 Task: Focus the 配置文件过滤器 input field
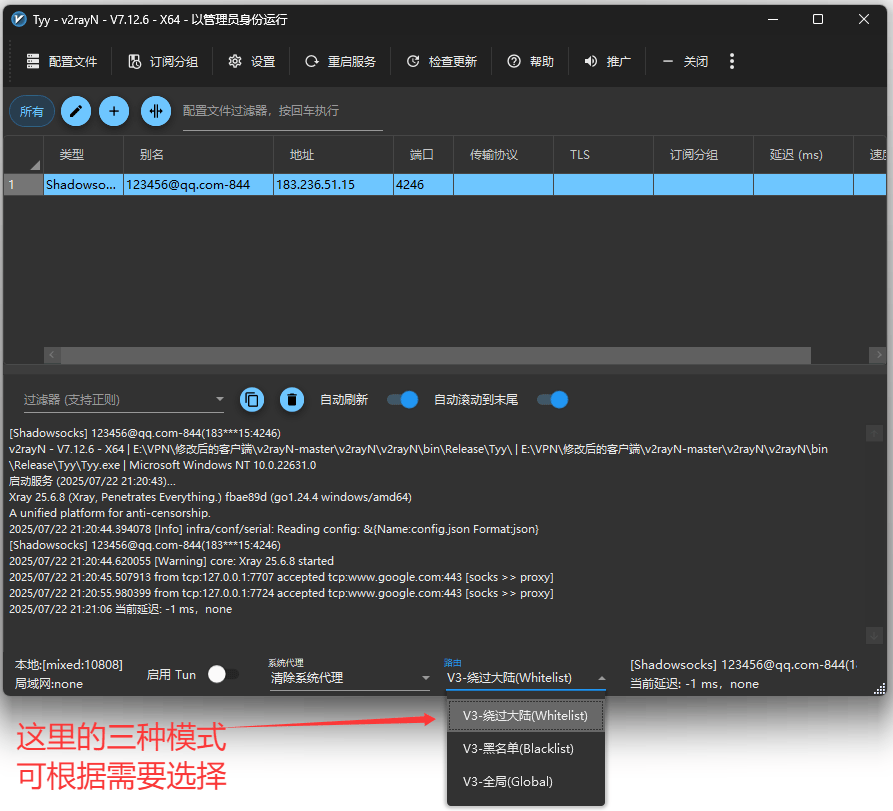point(282,112)
